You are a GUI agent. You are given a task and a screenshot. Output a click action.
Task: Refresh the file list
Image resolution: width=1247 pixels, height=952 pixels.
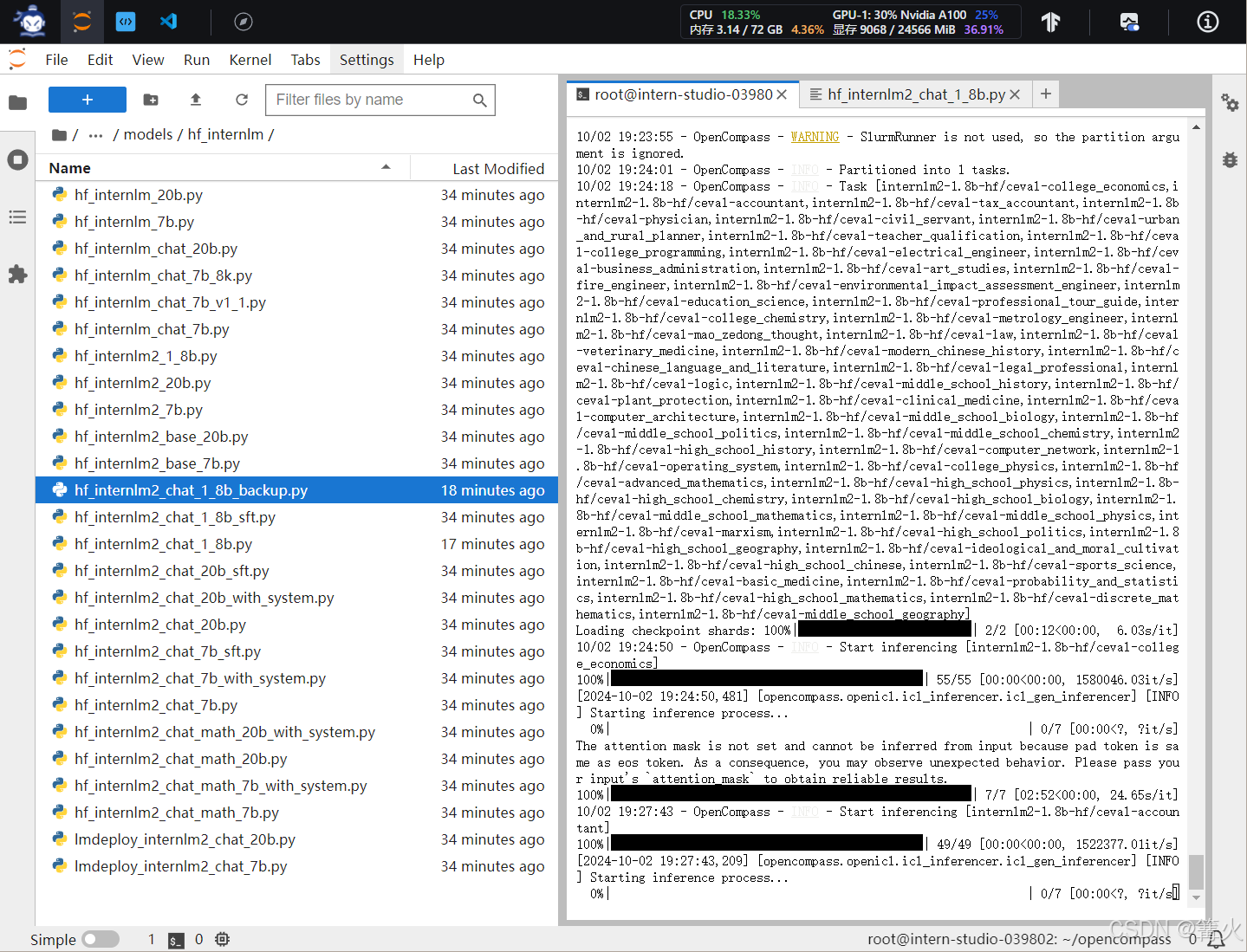(241, 100)
